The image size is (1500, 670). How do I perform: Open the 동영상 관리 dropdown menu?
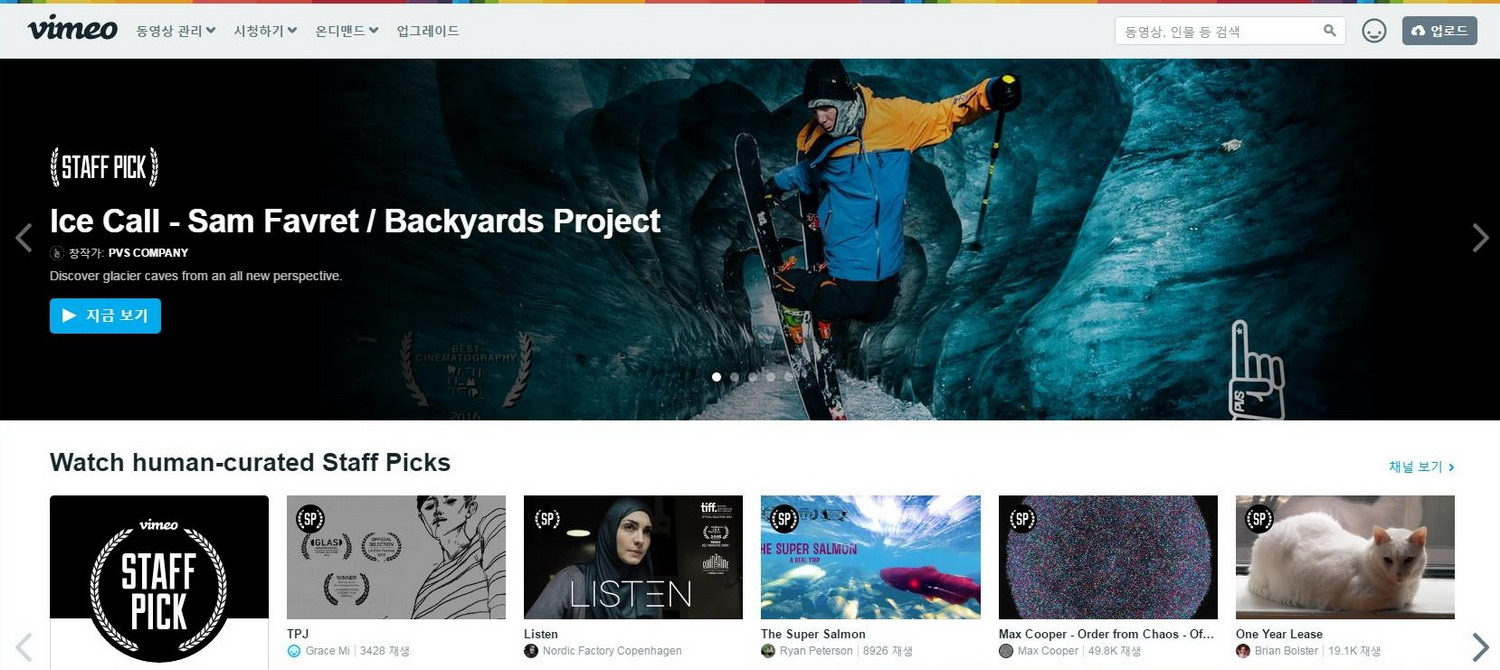(175, 30)
